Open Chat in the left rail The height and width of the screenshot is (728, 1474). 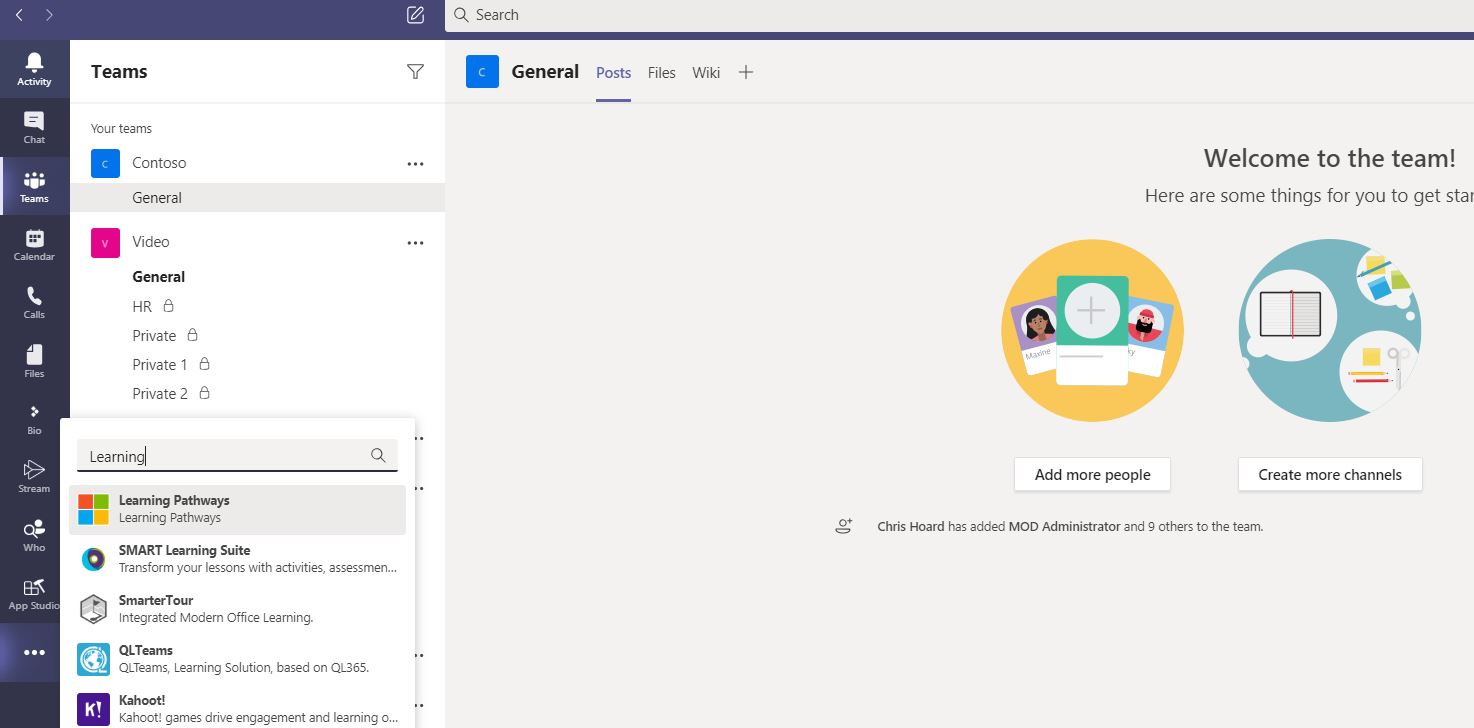(34, 128)
